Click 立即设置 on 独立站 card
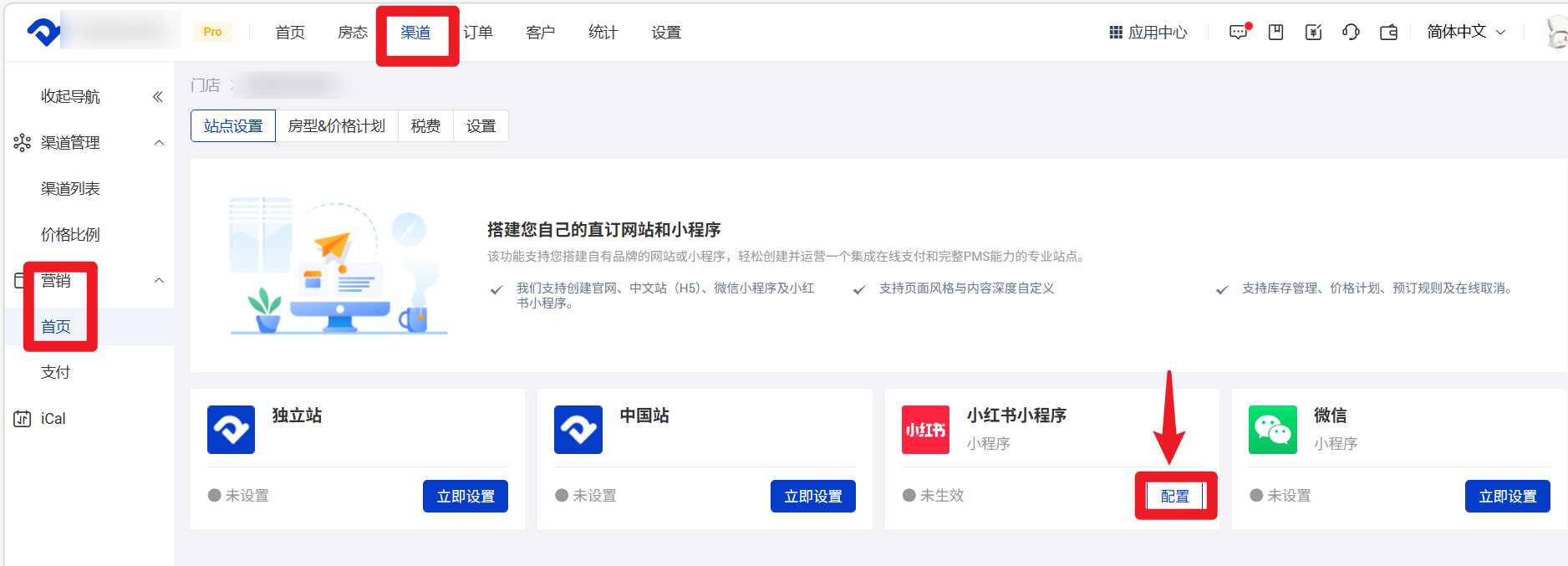 pos(466,496)
